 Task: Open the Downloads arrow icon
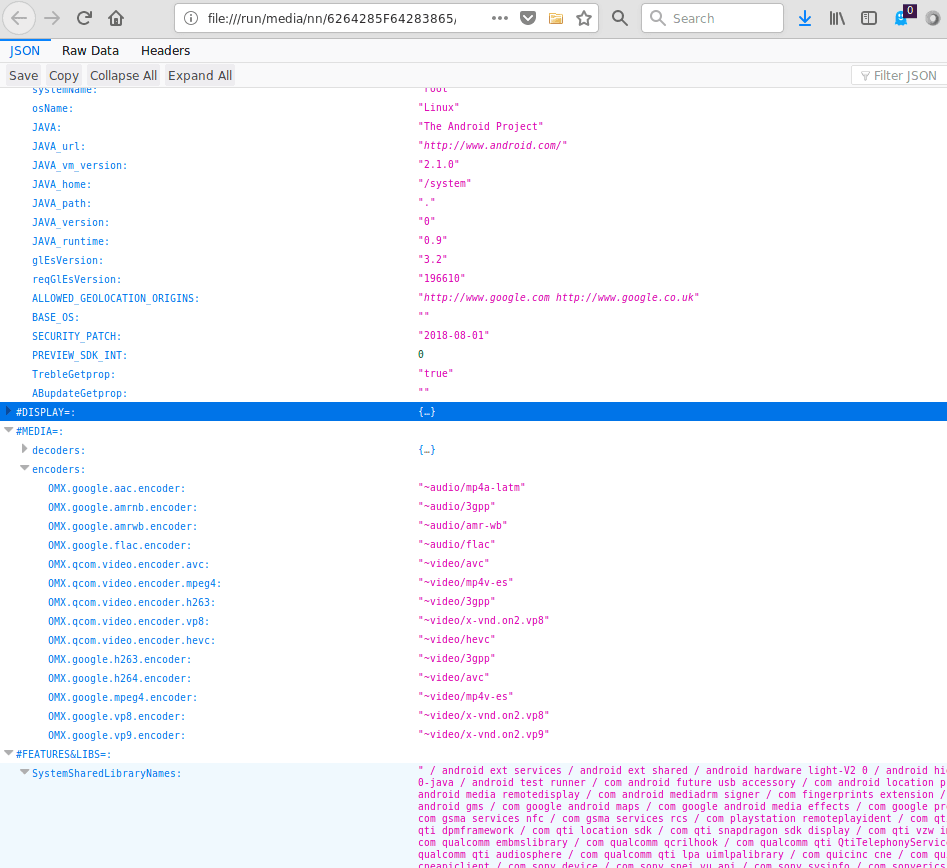[804, 18]
